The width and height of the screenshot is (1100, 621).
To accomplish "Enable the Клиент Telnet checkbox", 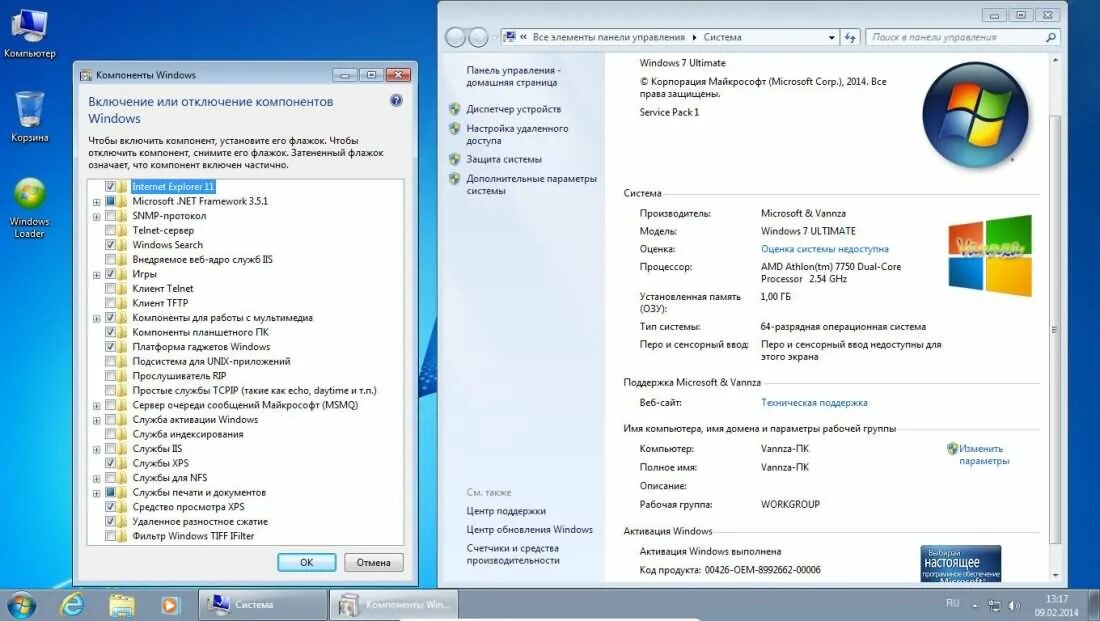I will 110,288.
